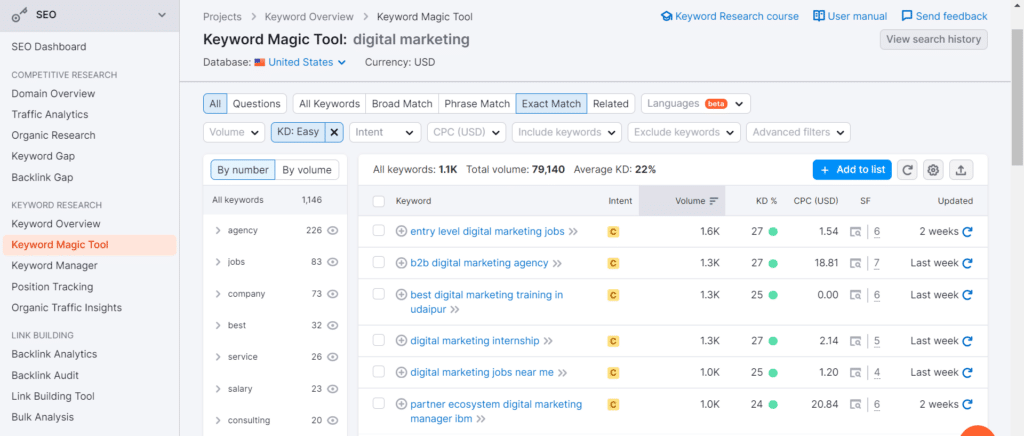Viewport: 1024px width, 436px height.
Task: View SERP icon for digital marketing jobs near me
Action: pos(856,372)
